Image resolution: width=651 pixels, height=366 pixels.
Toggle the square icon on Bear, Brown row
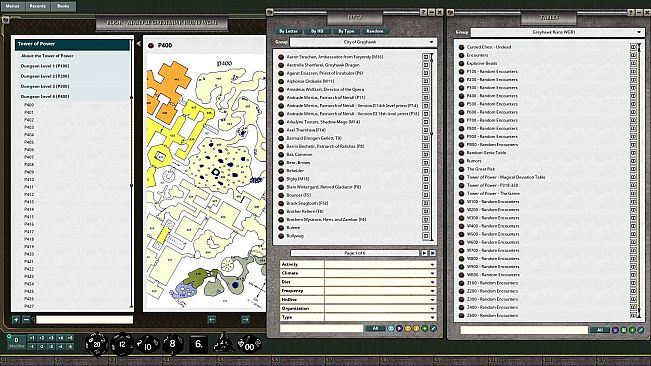[x=426, y=163]
